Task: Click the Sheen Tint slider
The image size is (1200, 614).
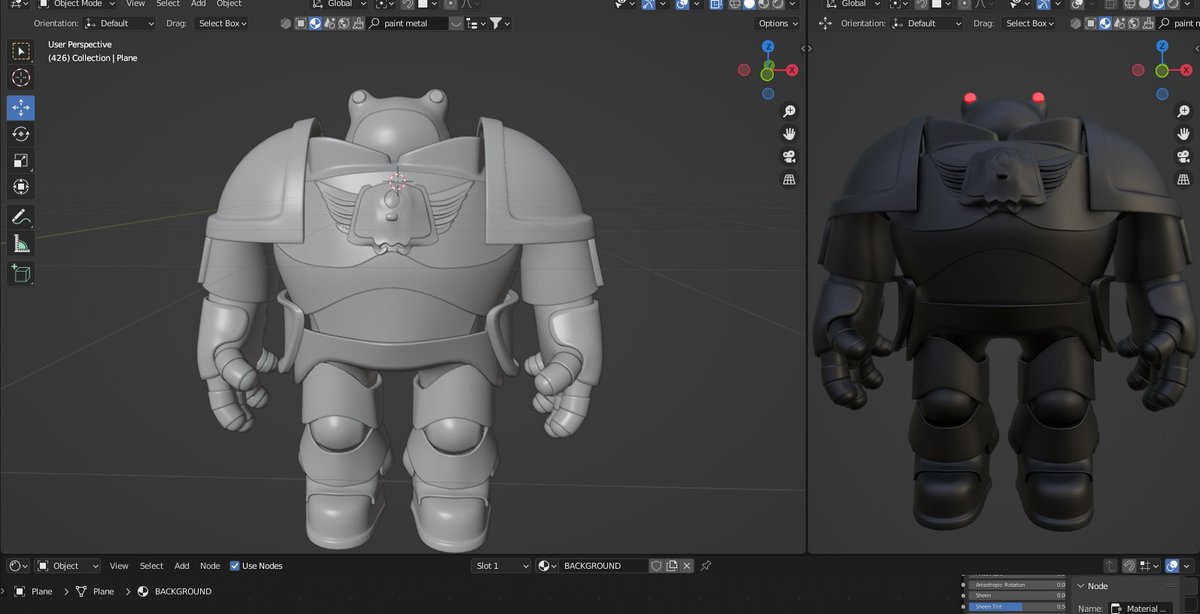Action: (1017, 606)
